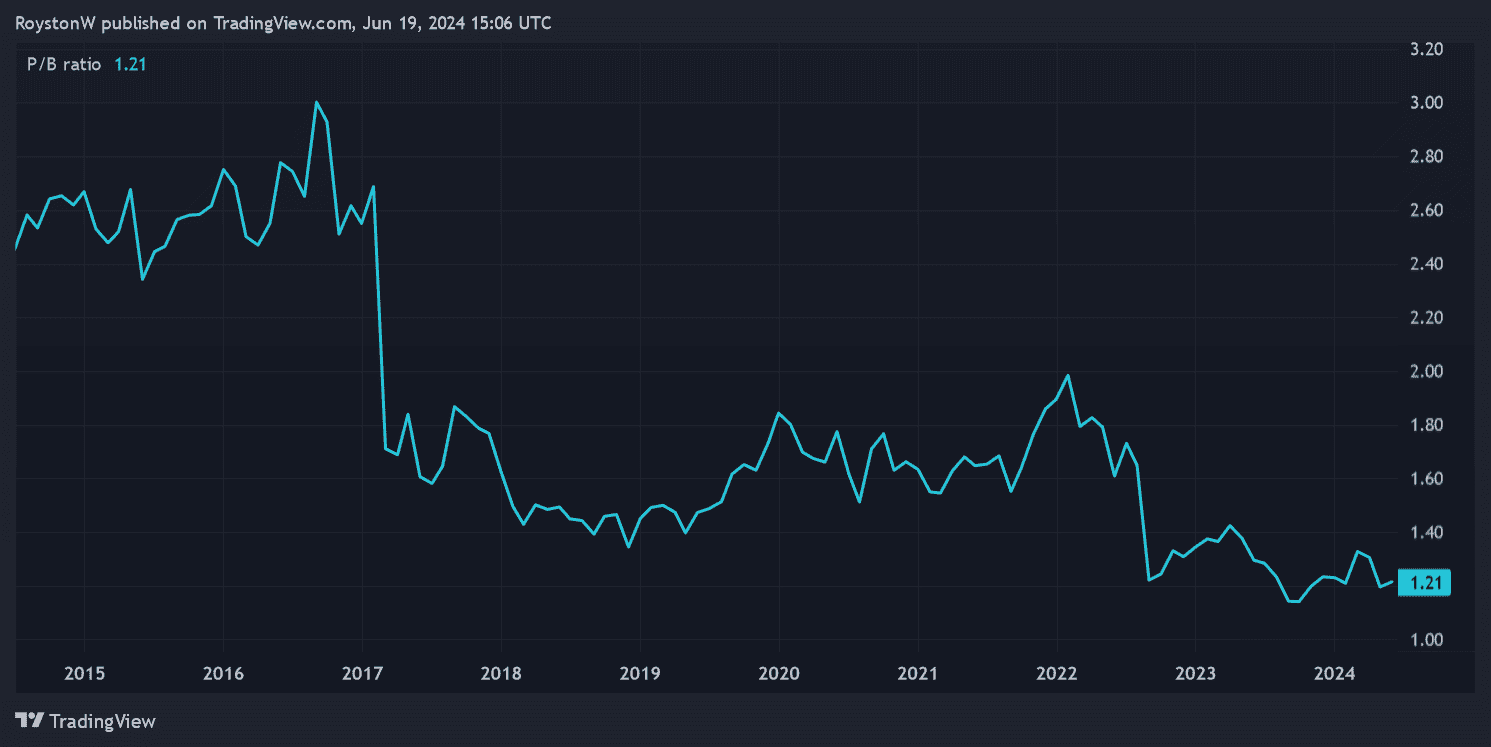Click the 1.00 price scale label
Image resolution: width=1491 pixels, height=747 pixels.
[x=1424, y=640]
